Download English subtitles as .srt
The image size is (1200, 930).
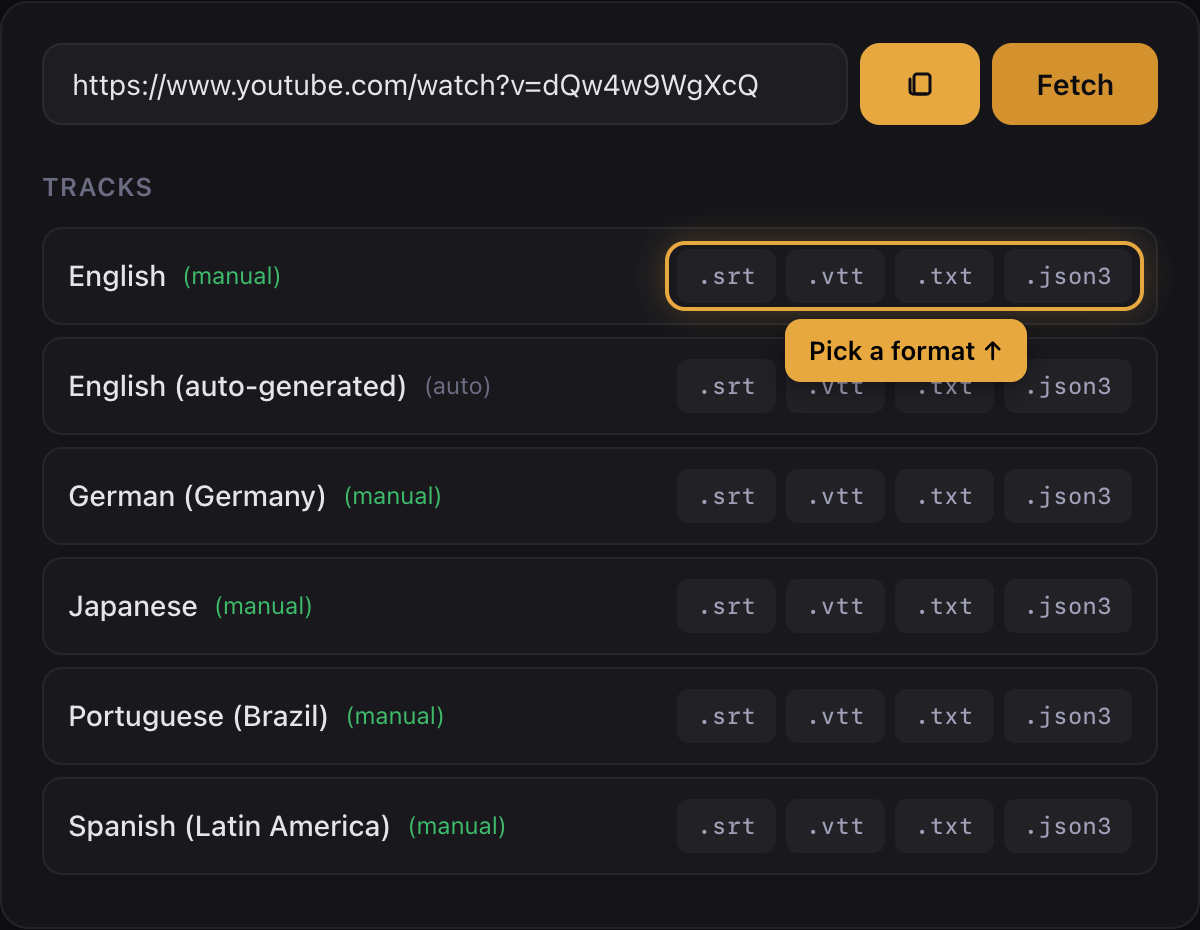pos(726,276)
